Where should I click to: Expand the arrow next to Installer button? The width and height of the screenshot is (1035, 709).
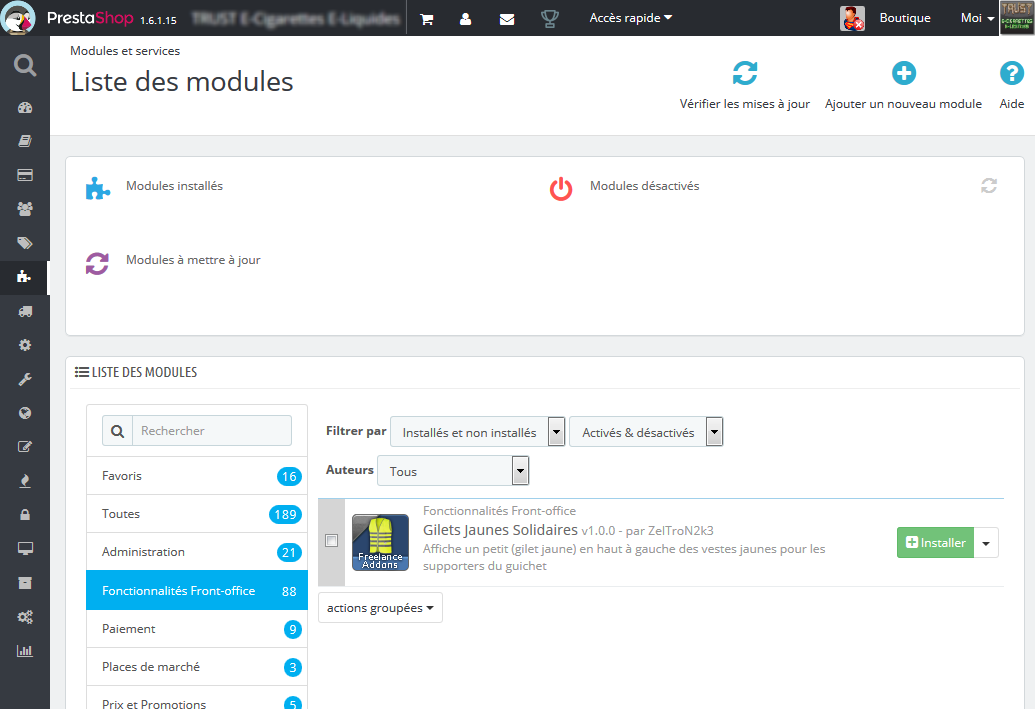coord(985,543)
